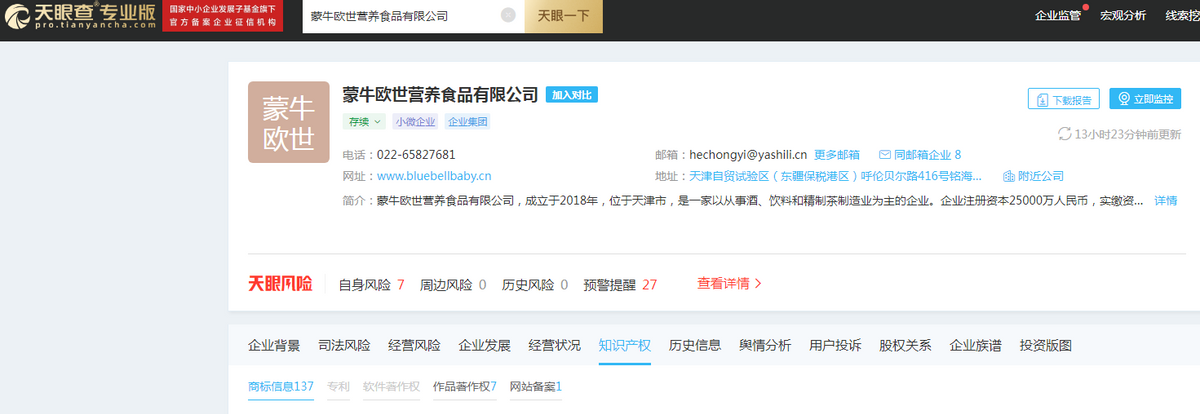Open 宏观分析 in the top navigation
1200x414 pixels.
coord(1123,16)
